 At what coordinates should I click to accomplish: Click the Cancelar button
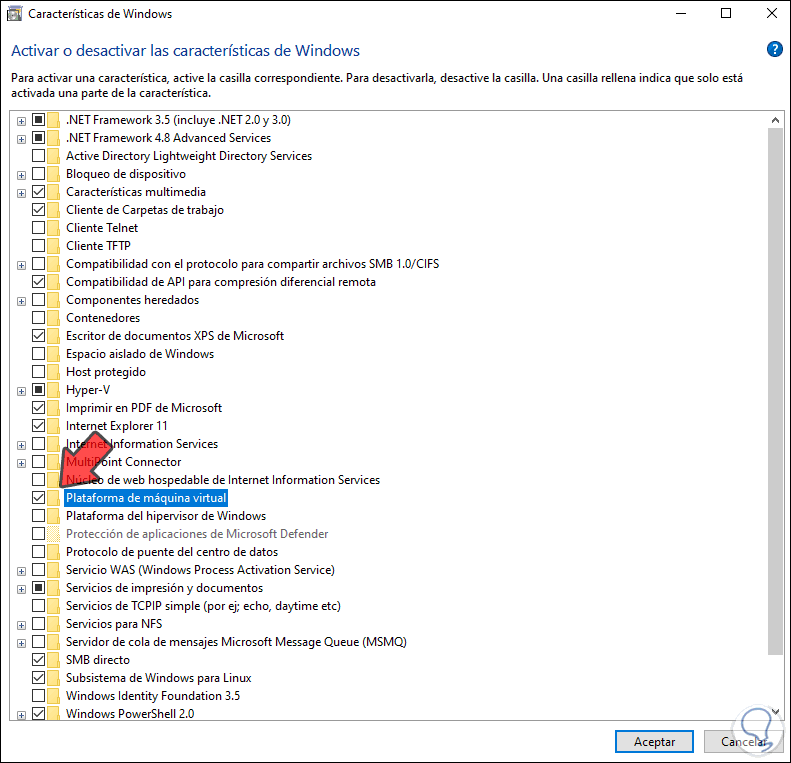pos(743,741)
